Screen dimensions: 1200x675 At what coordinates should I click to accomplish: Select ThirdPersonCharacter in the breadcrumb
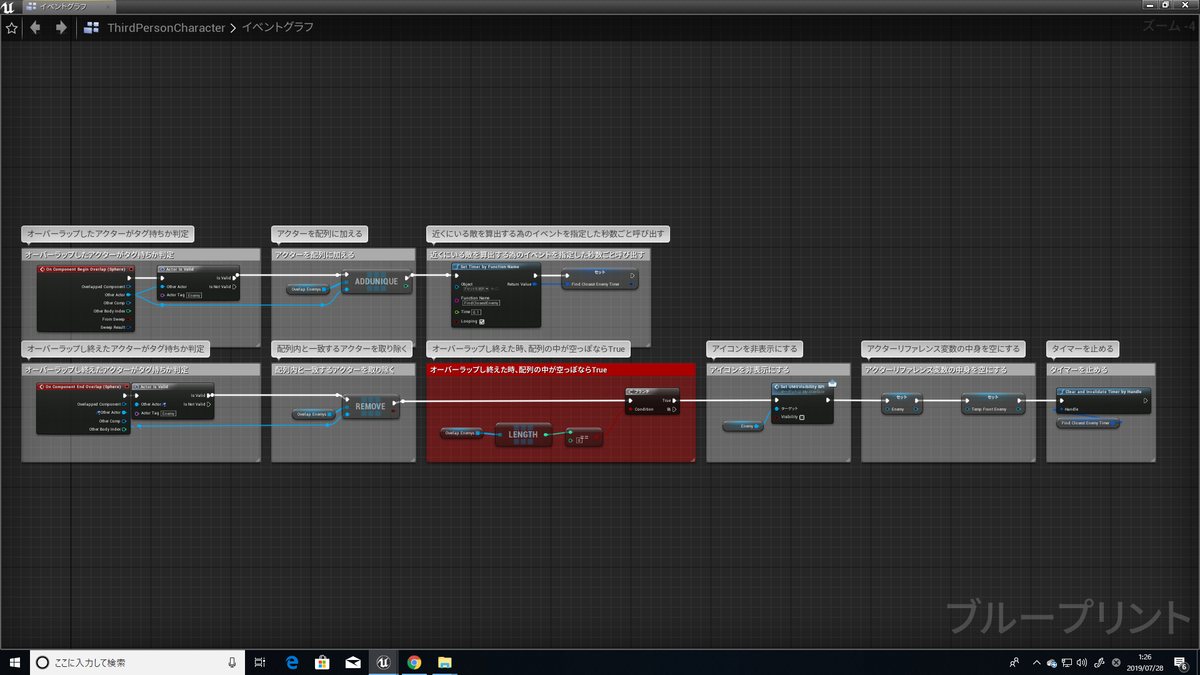click(166, 28)
